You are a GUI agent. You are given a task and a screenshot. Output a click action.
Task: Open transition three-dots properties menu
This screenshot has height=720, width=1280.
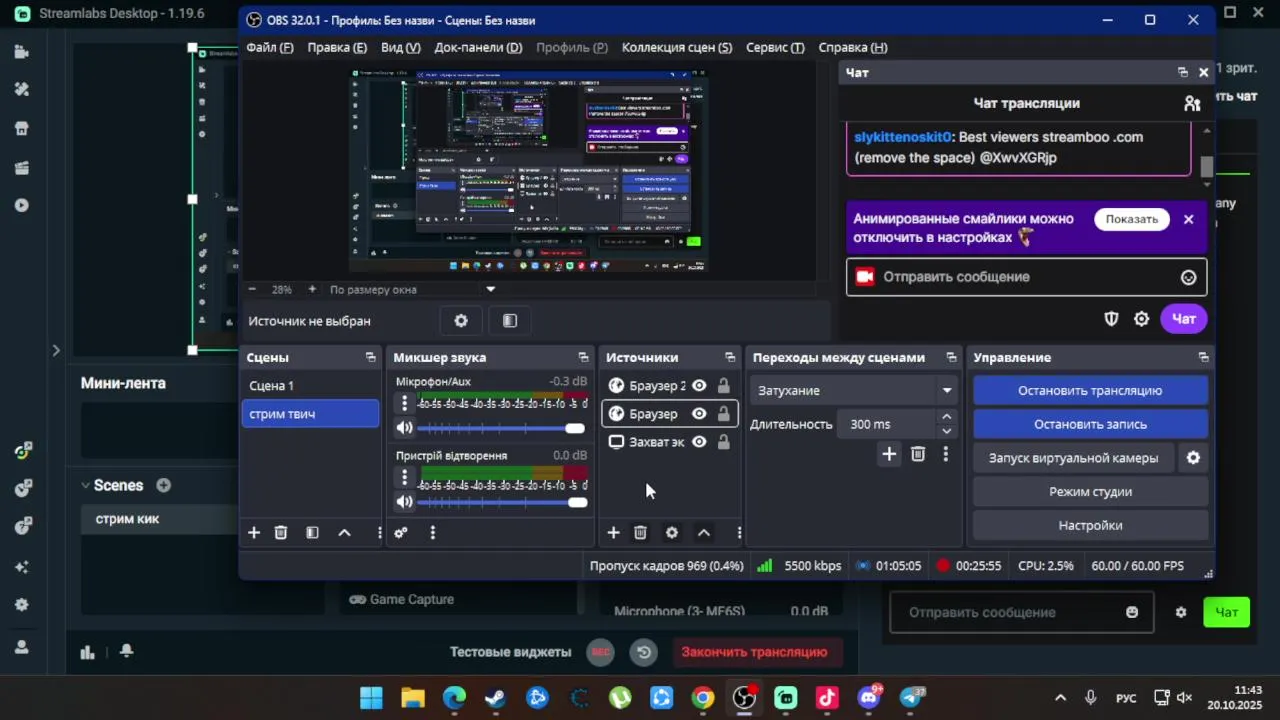[x=946, y=454]
